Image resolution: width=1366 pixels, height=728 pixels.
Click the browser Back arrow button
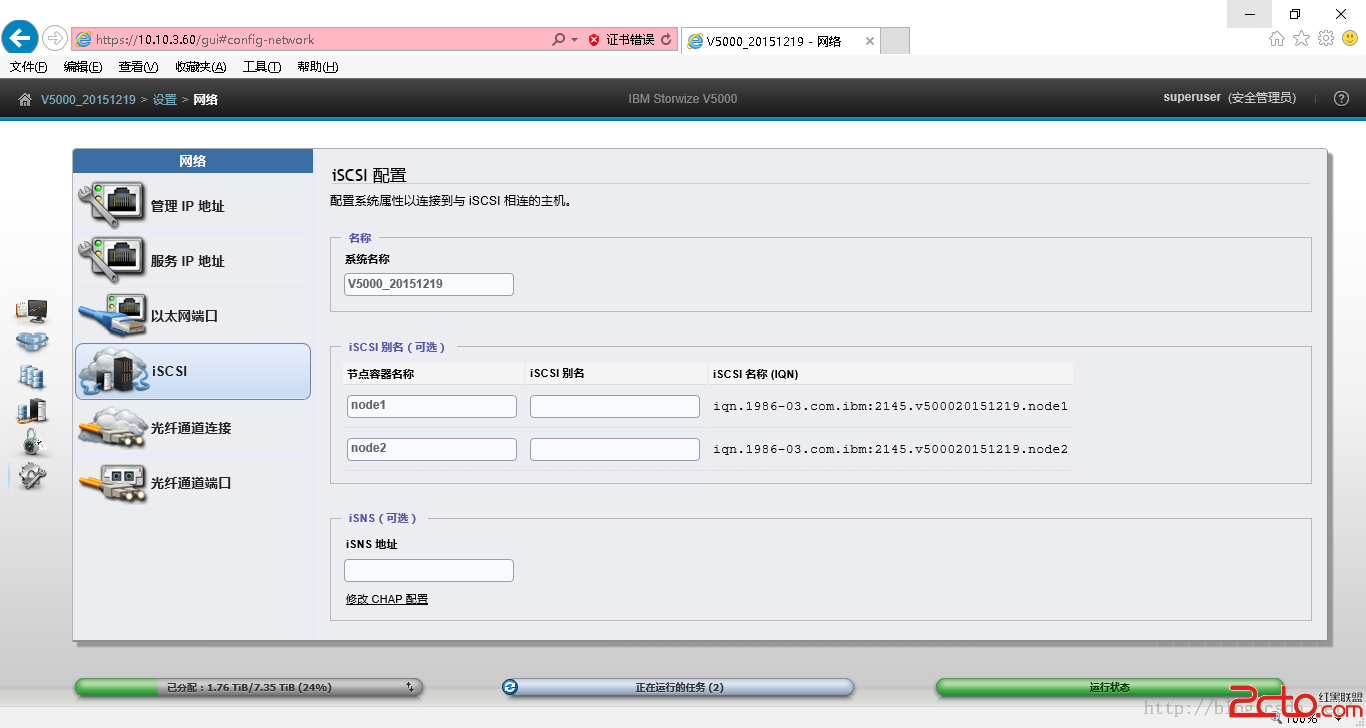[20, 39]
